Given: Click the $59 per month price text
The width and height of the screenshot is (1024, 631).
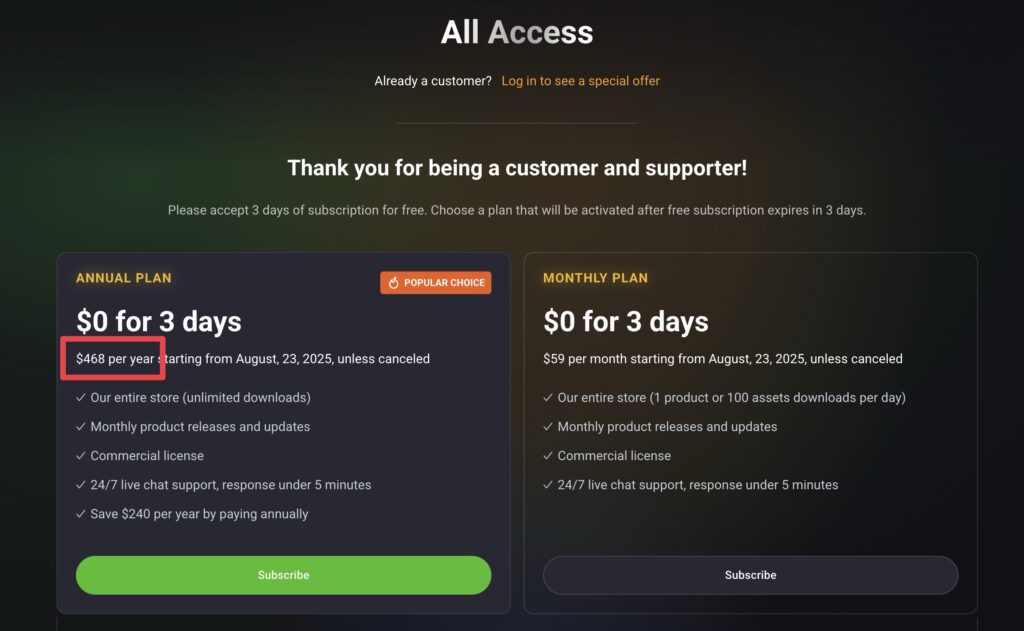Looking at the screenshot, I should (x=584, y=359).
